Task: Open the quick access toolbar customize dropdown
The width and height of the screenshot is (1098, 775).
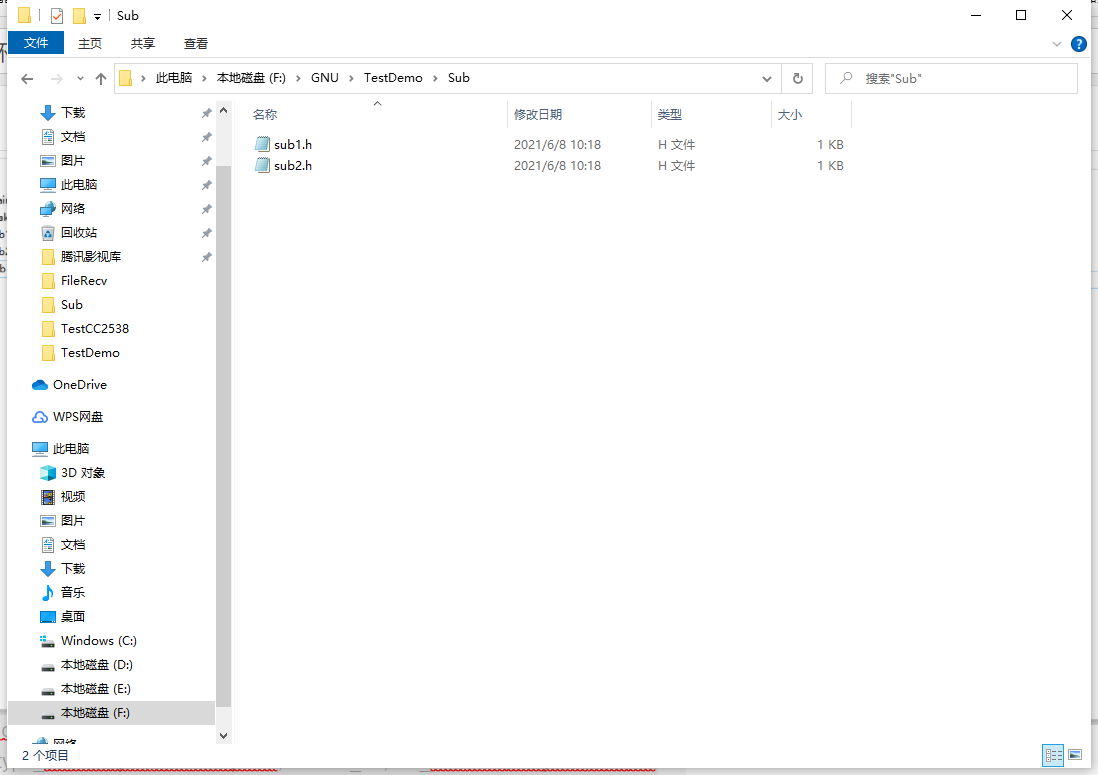Action: point(96,15)
